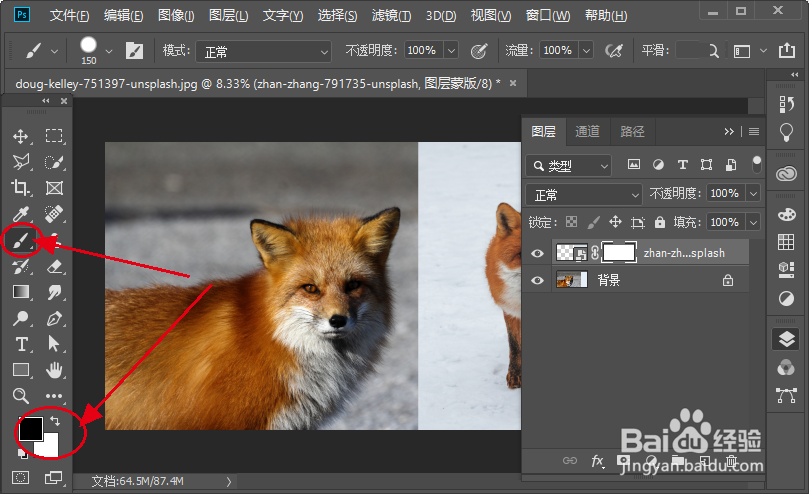Open the brush settings panel button
Viewport: 809px width, 494px height.
tap(135, 51)
